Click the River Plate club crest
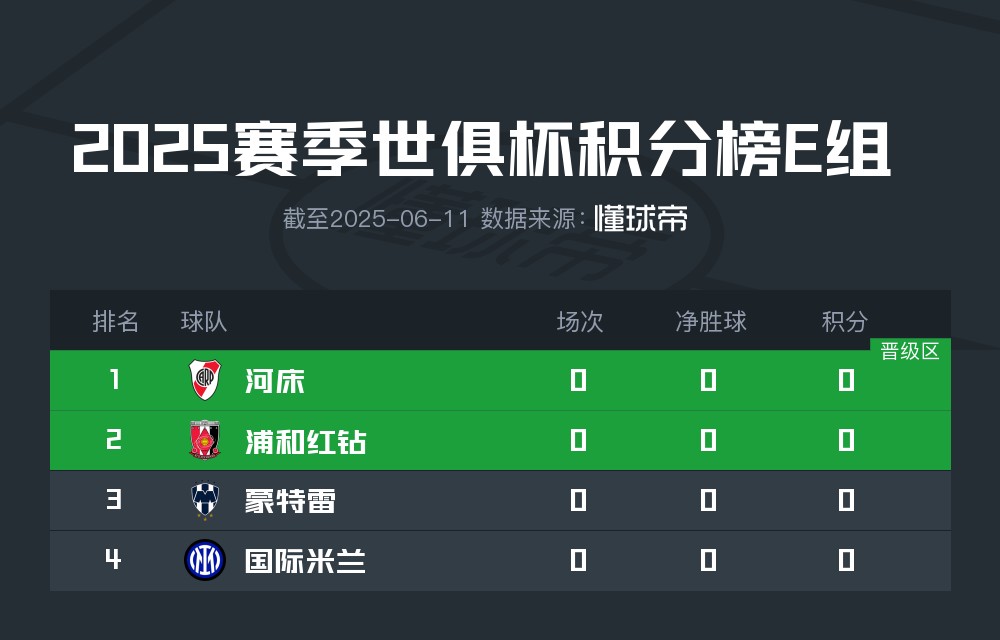This screenshot has width=1000, height=640. (205, 380)
